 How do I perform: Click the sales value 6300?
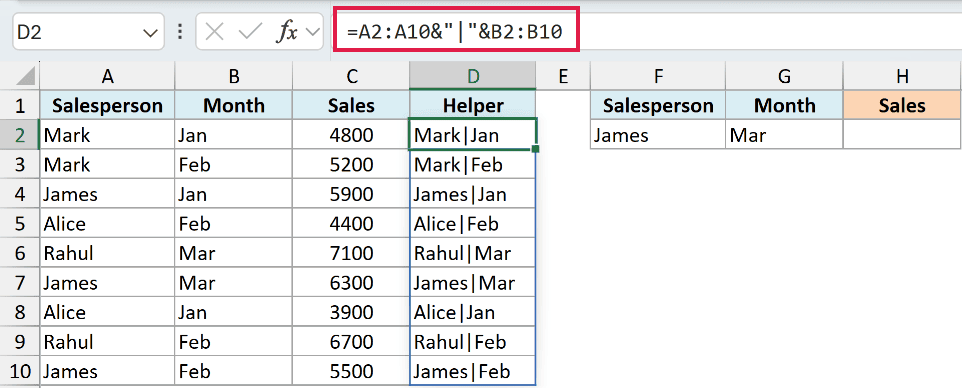(x=352, y=283)
